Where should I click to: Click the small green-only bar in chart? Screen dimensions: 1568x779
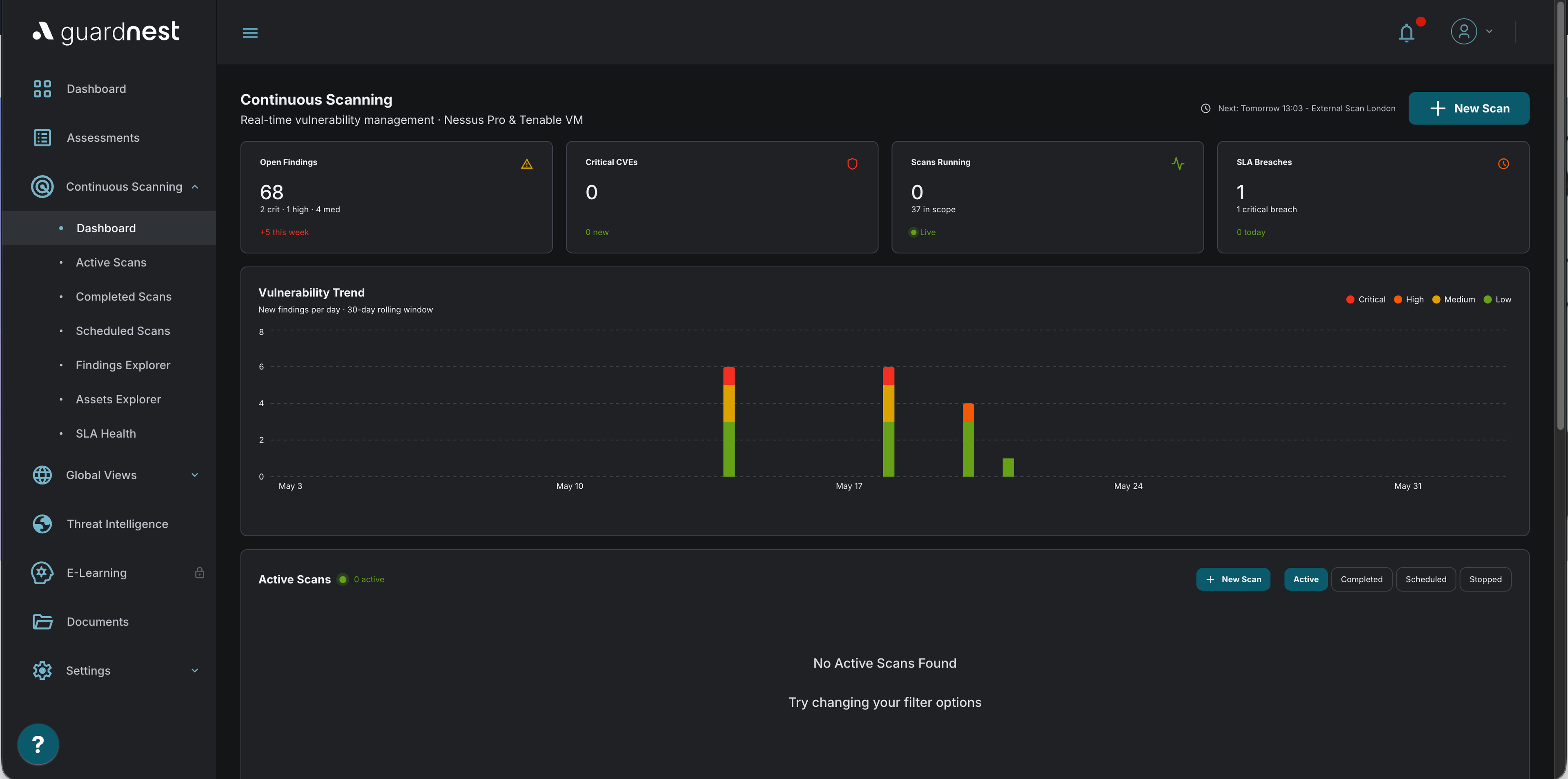(1009, 467)
